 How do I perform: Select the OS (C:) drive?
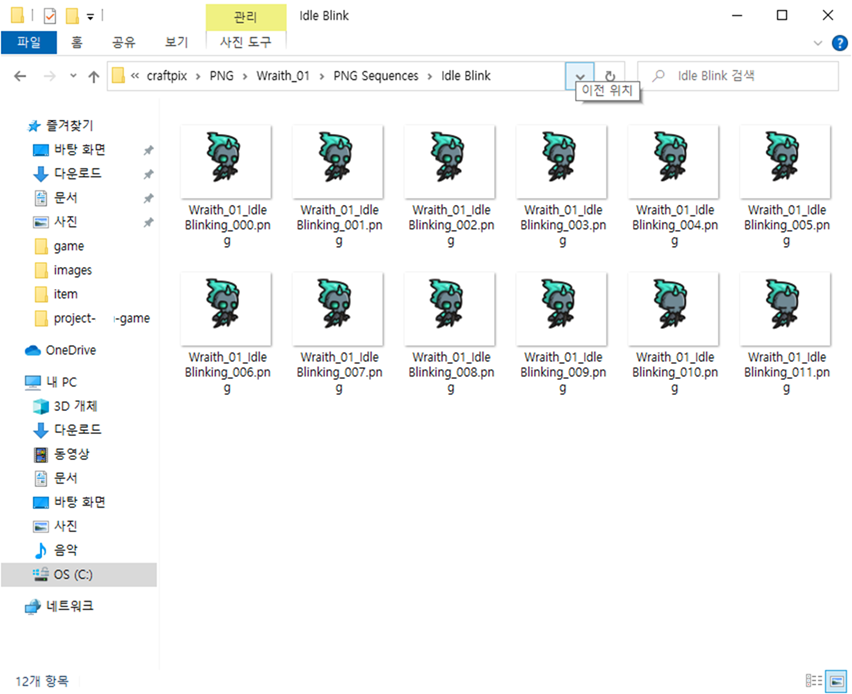(79, 574)
